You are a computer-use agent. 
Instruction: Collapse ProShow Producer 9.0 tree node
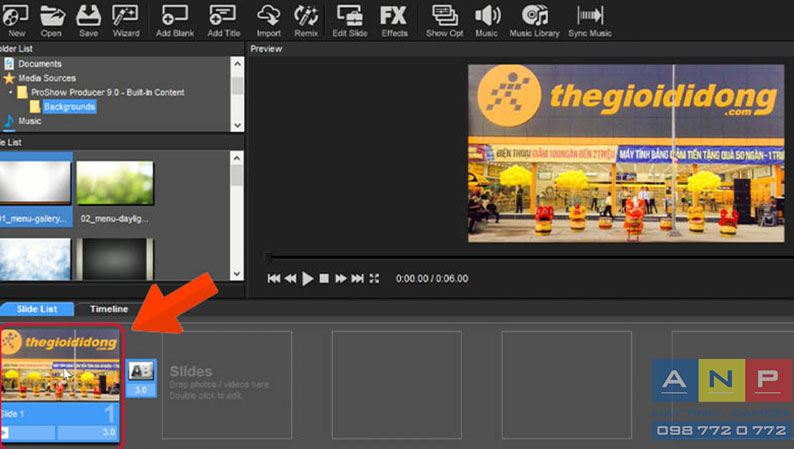pyautogui.click(x=11, y=93)
